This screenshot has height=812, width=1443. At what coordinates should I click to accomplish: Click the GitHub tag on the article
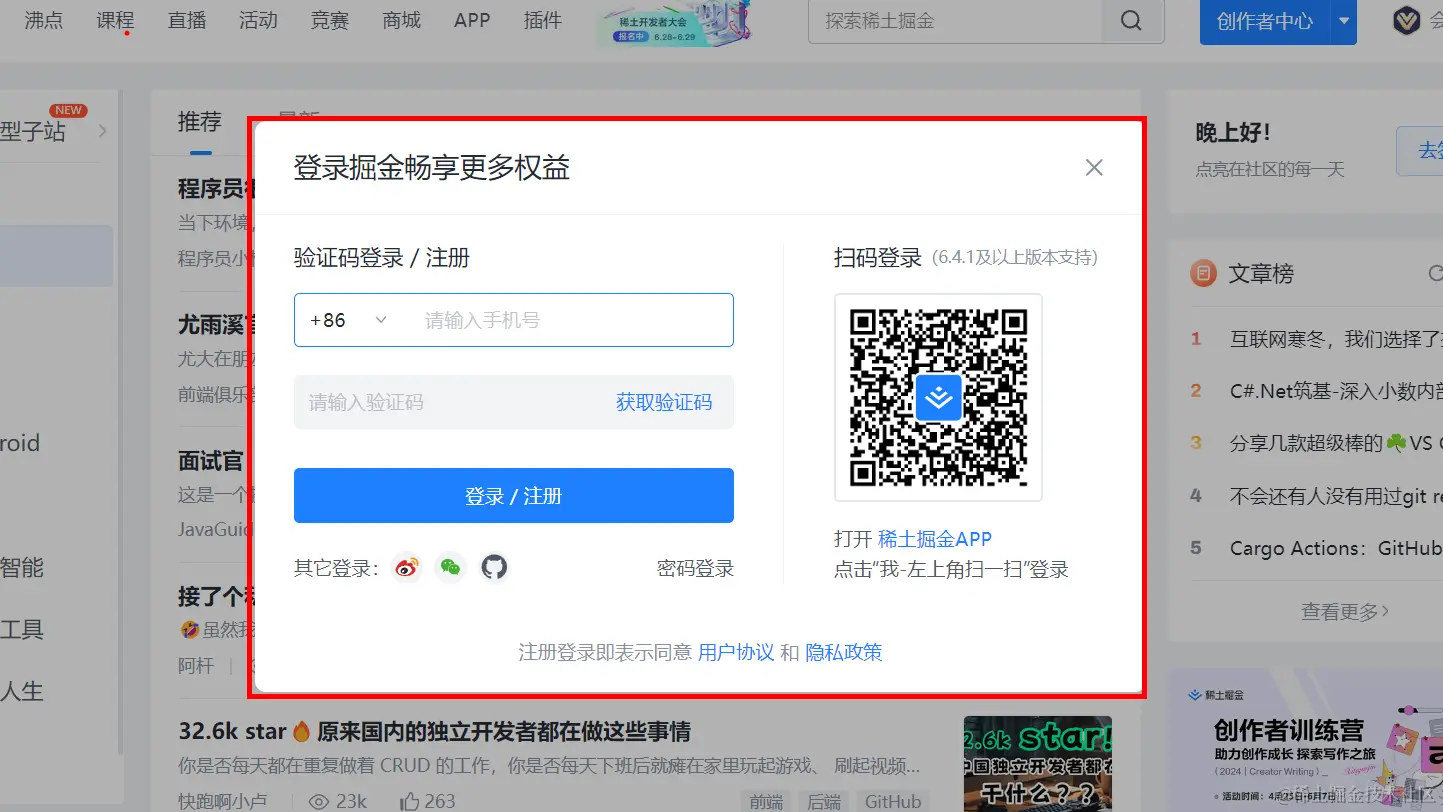tap(893, 801)
